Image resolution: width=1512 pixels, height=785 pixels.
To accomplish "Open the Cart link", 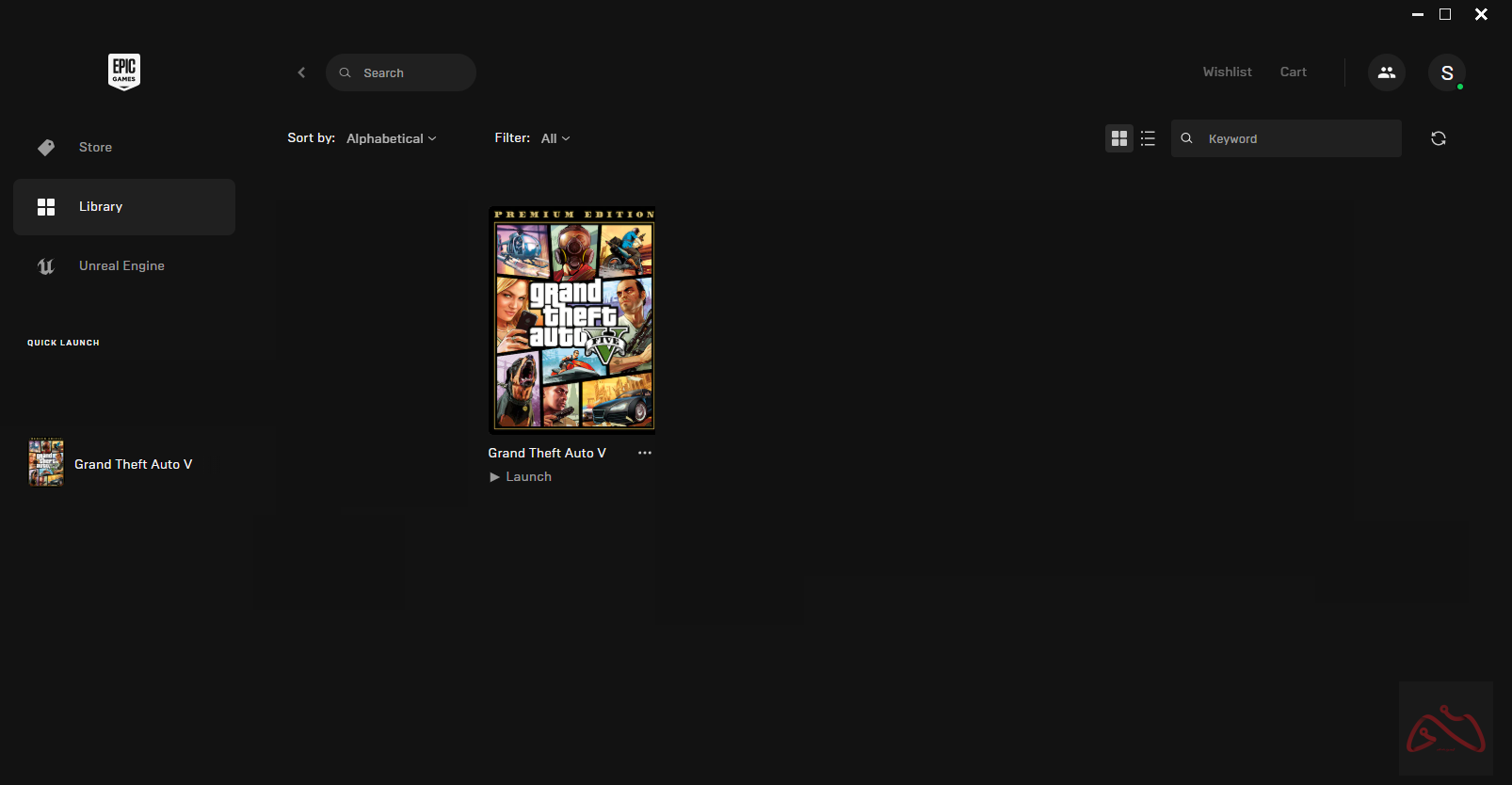I will click(x=1293, y=72).
